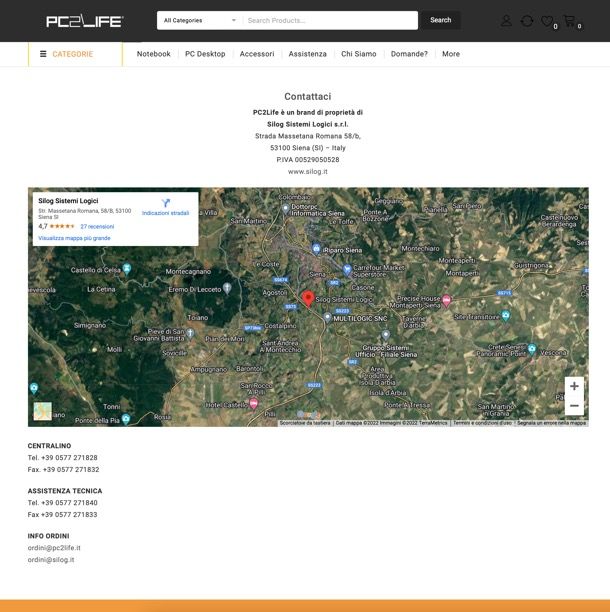The image size is (610, 612).
Task: Open the More menu item
Action: [451, 54]
